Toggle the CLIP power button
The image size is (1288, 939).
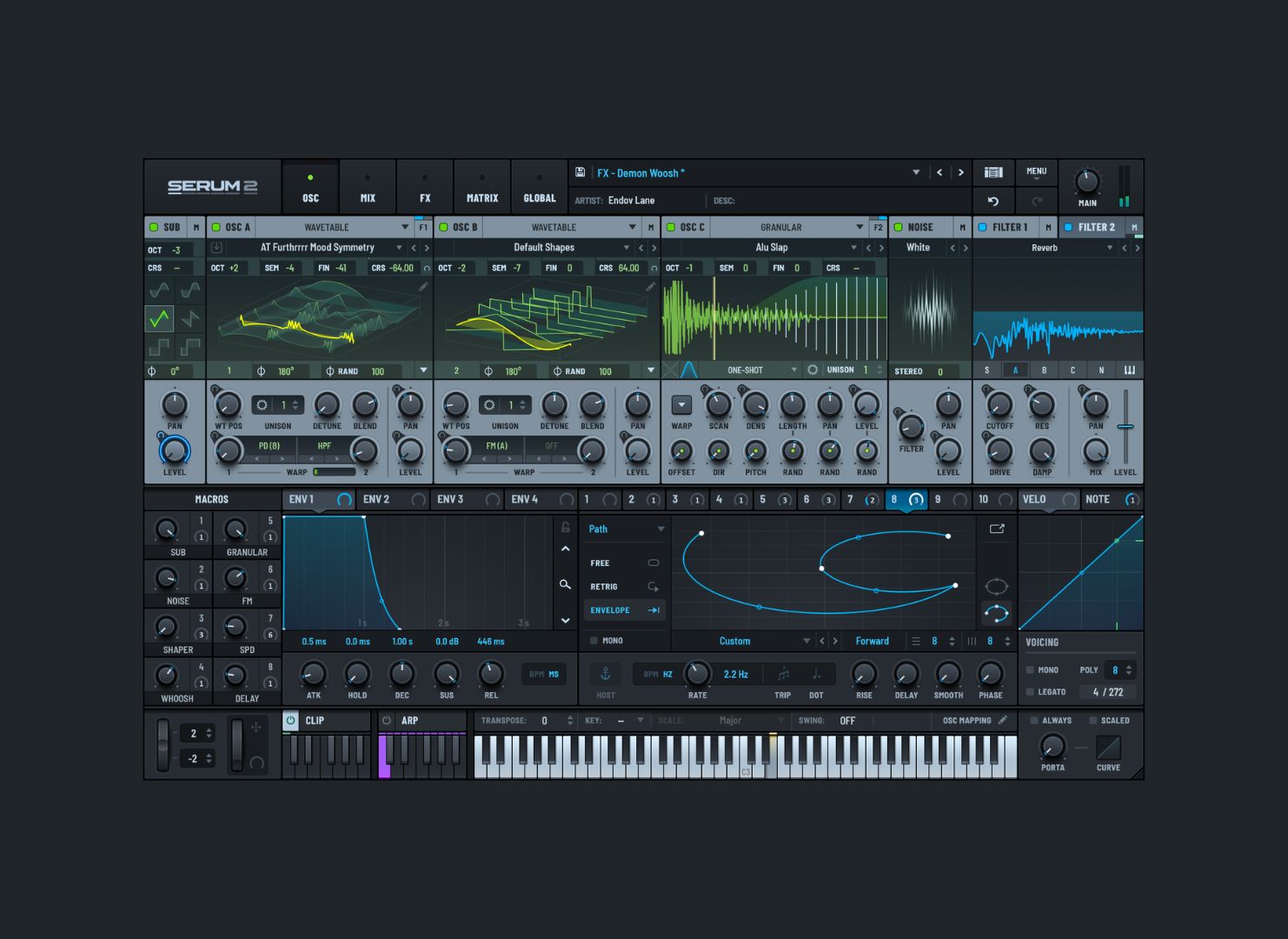(291, 720)
